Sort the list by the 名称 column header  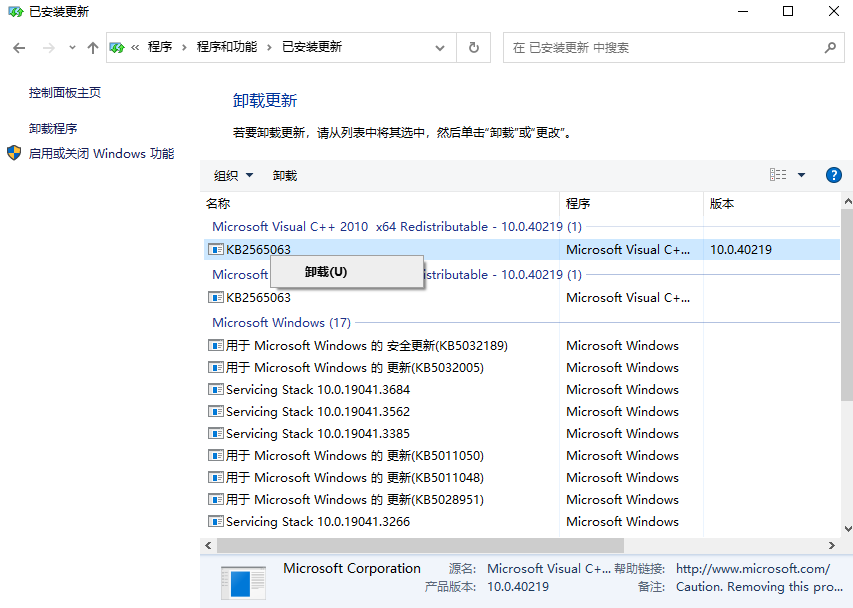point(380,203)
